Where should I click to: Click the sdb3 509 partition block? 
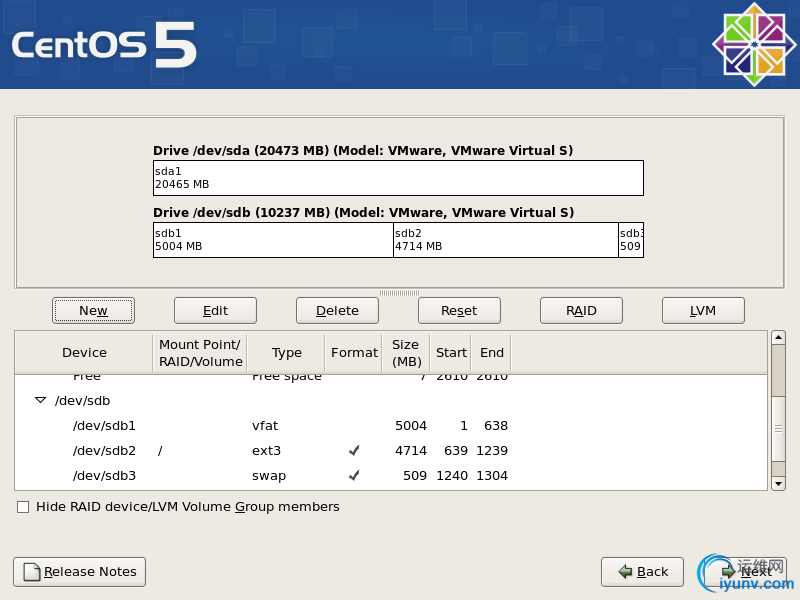tap(631, 240)
